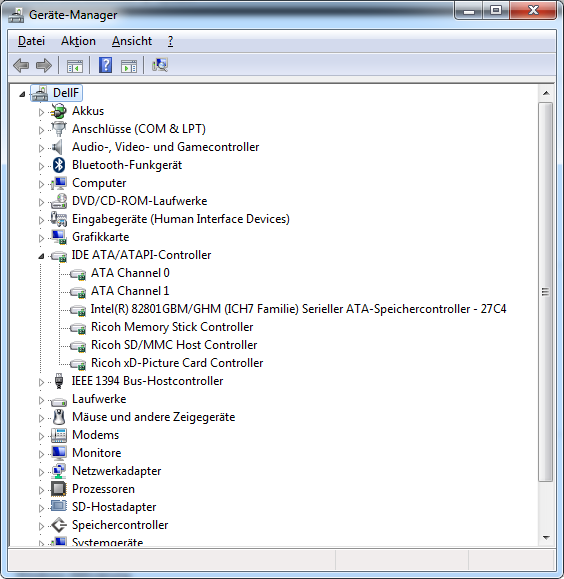Click the IEEE 1394 Bus-Hostcontroller icon

pyautogui.click(x=58, y=381)
